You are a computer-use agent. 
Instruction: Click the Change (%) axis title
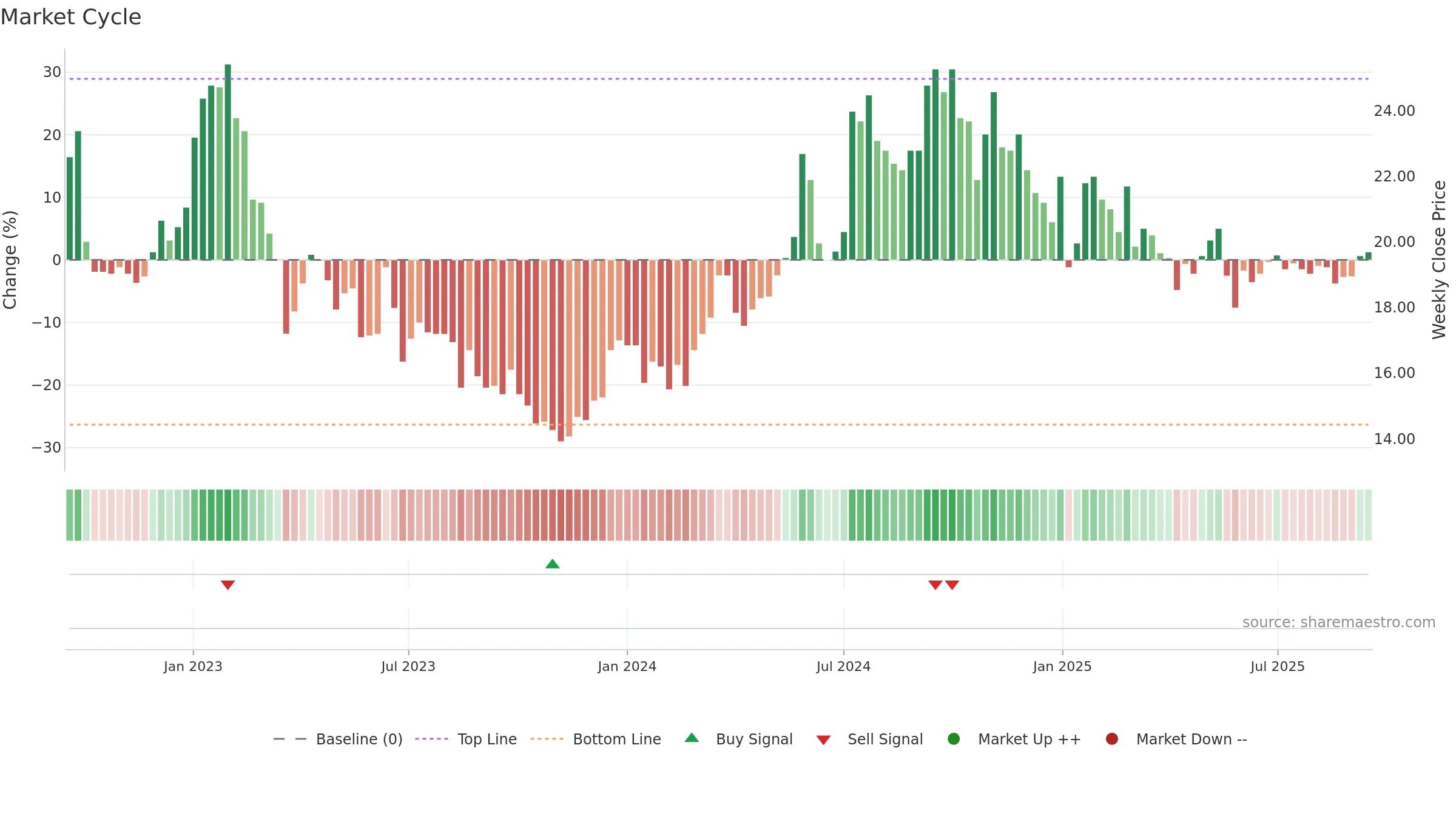[10, 260]
